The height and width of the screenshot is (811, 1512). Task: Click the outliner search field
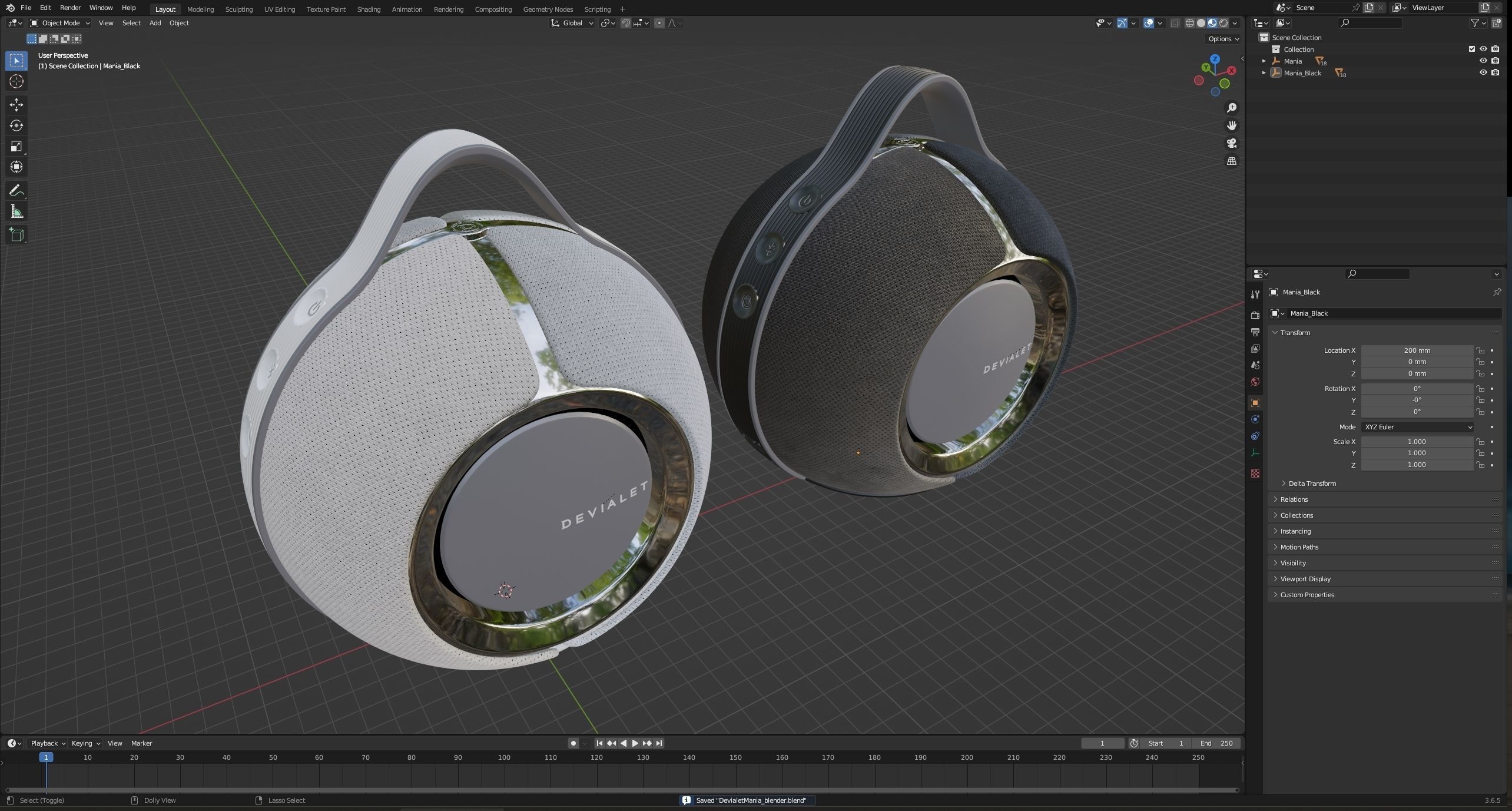point(1370,23)
